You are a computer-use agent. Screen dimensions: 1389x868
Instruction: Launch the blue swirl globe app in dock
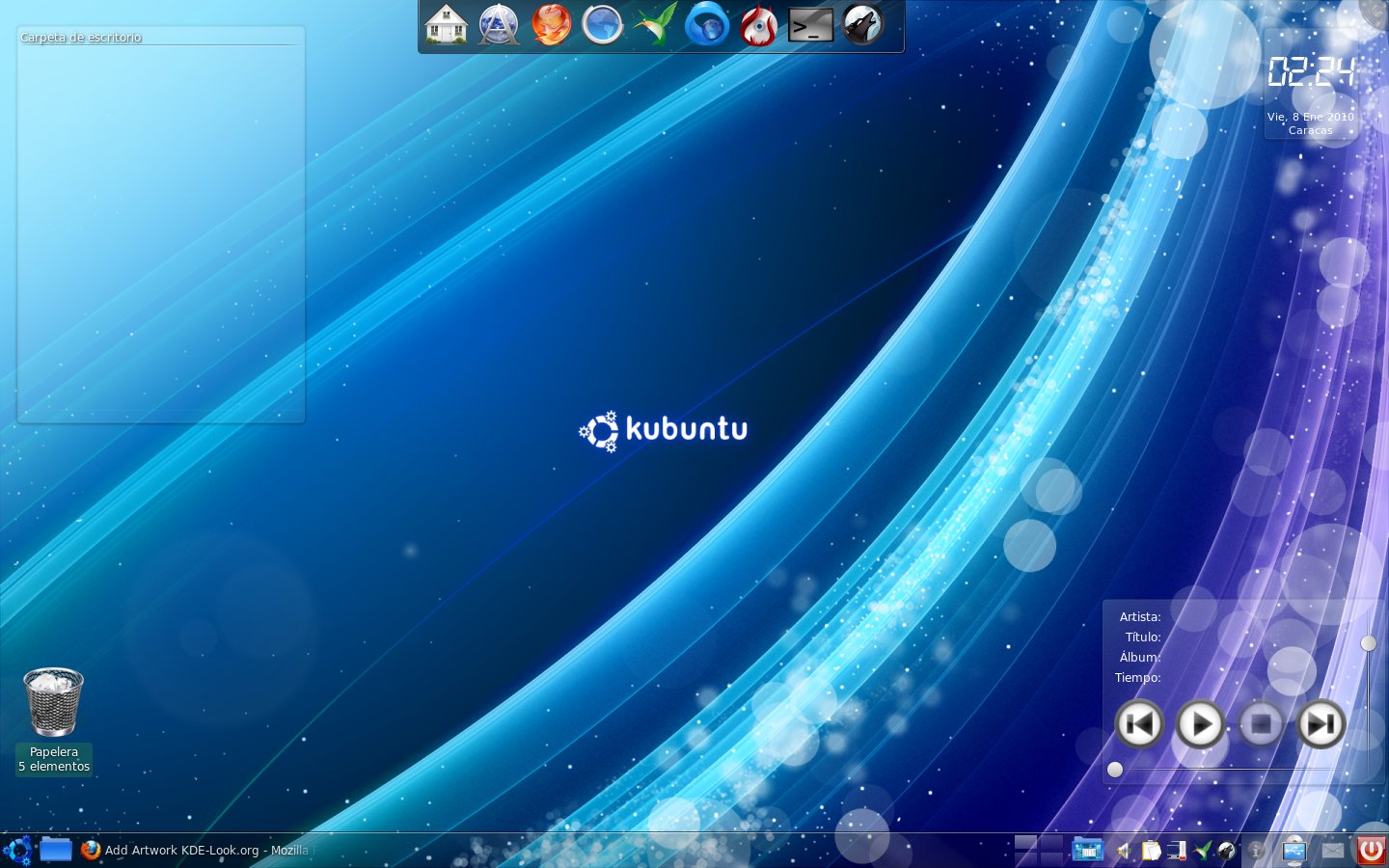[707, 24]
